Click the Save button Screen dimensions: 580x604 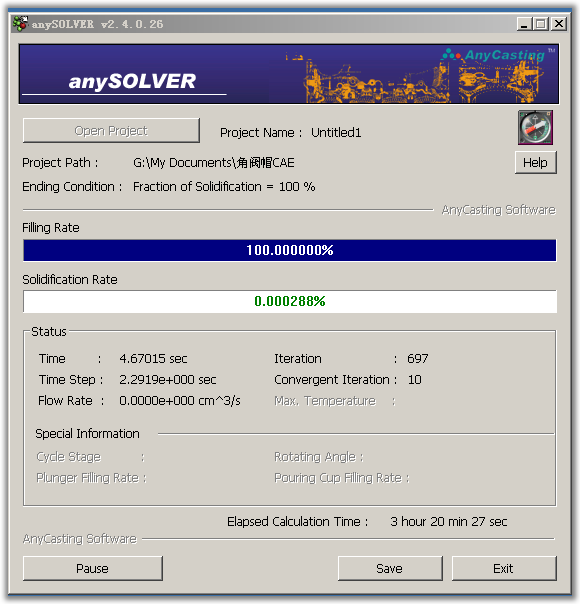coord(390,568)
